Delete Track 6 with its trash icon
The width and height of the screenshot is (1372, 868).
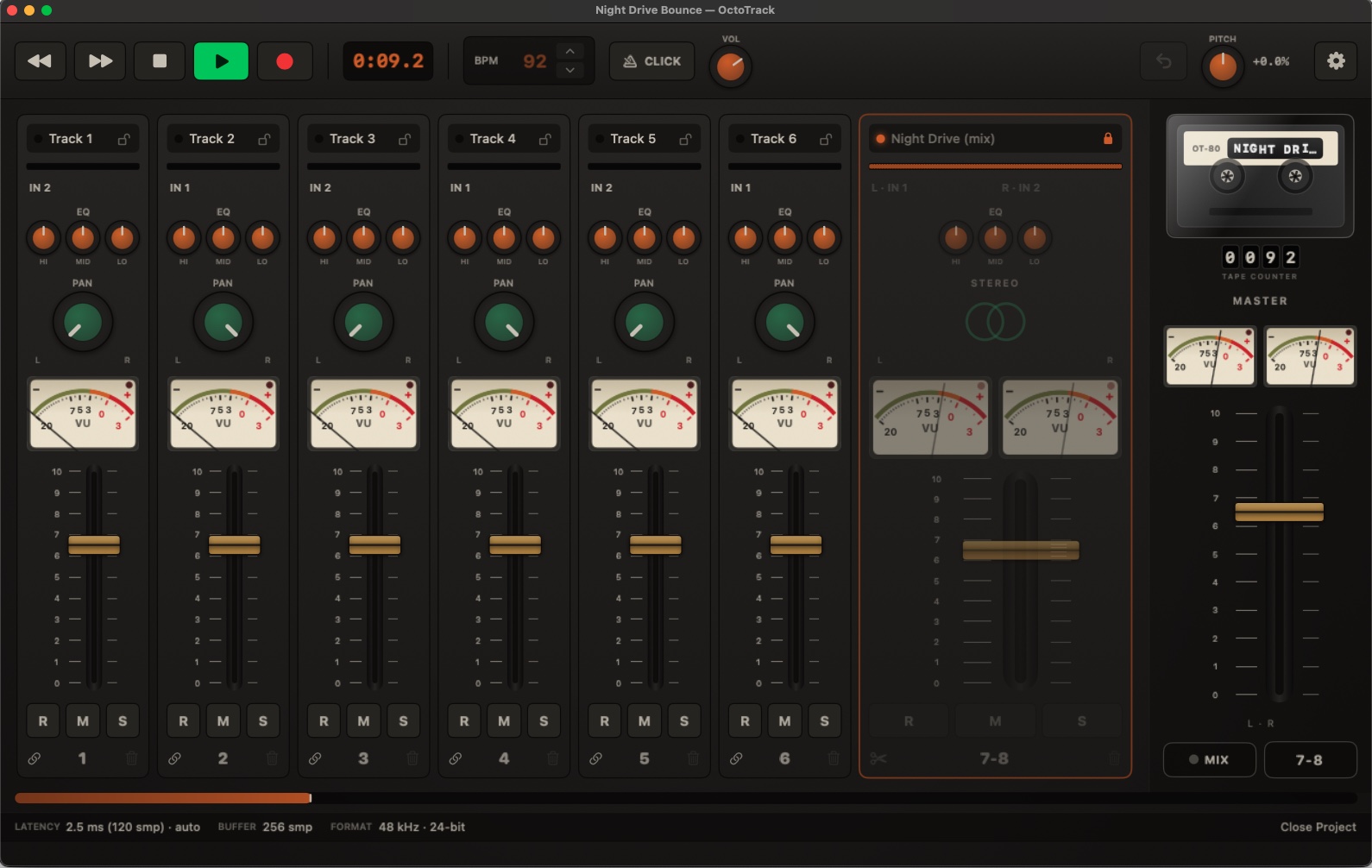click(834, 758)
